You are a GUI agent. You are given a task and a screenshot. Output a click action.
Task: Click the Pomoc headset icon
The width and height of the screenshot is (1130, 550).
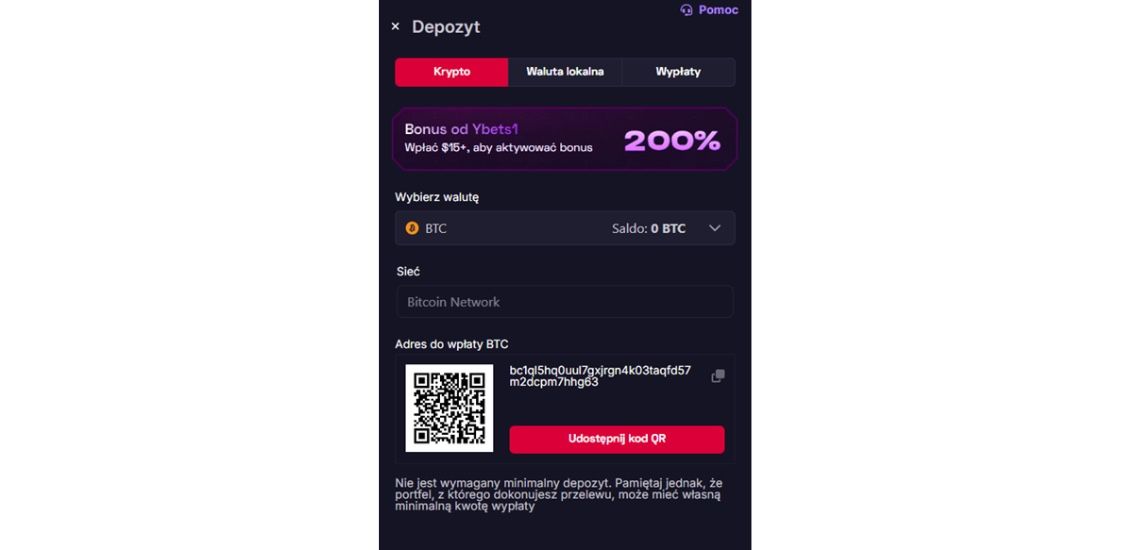point(686,10)
